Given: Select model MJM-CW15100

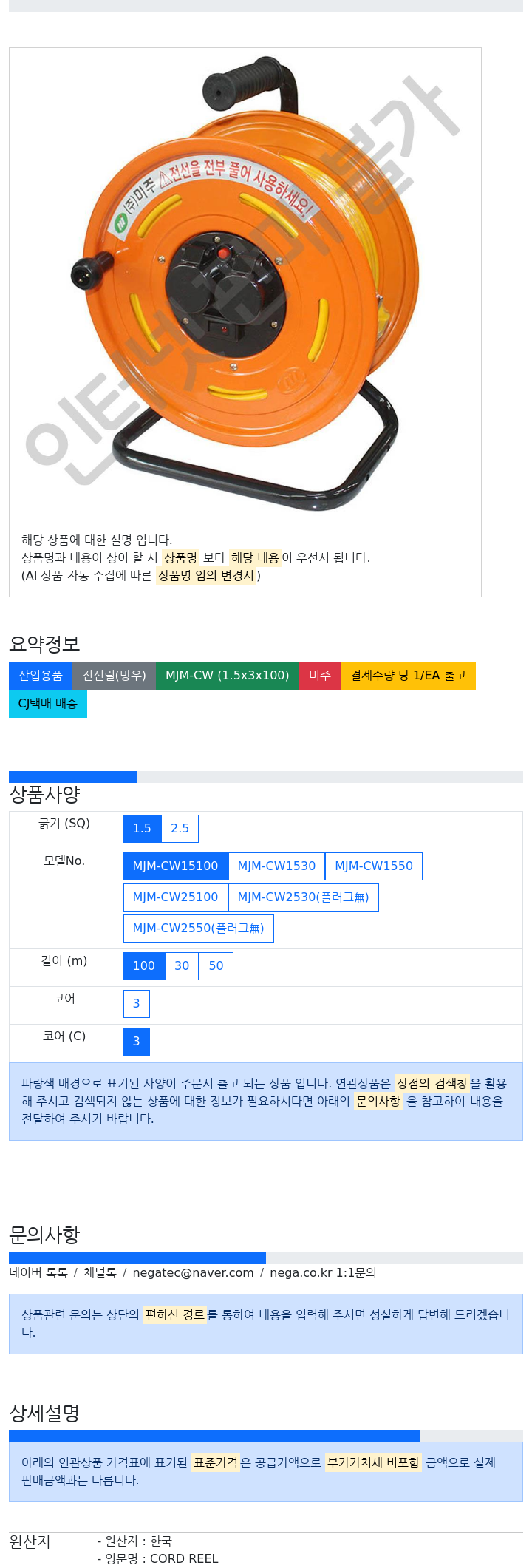Looking at the screenshot, I should [176, 866].
